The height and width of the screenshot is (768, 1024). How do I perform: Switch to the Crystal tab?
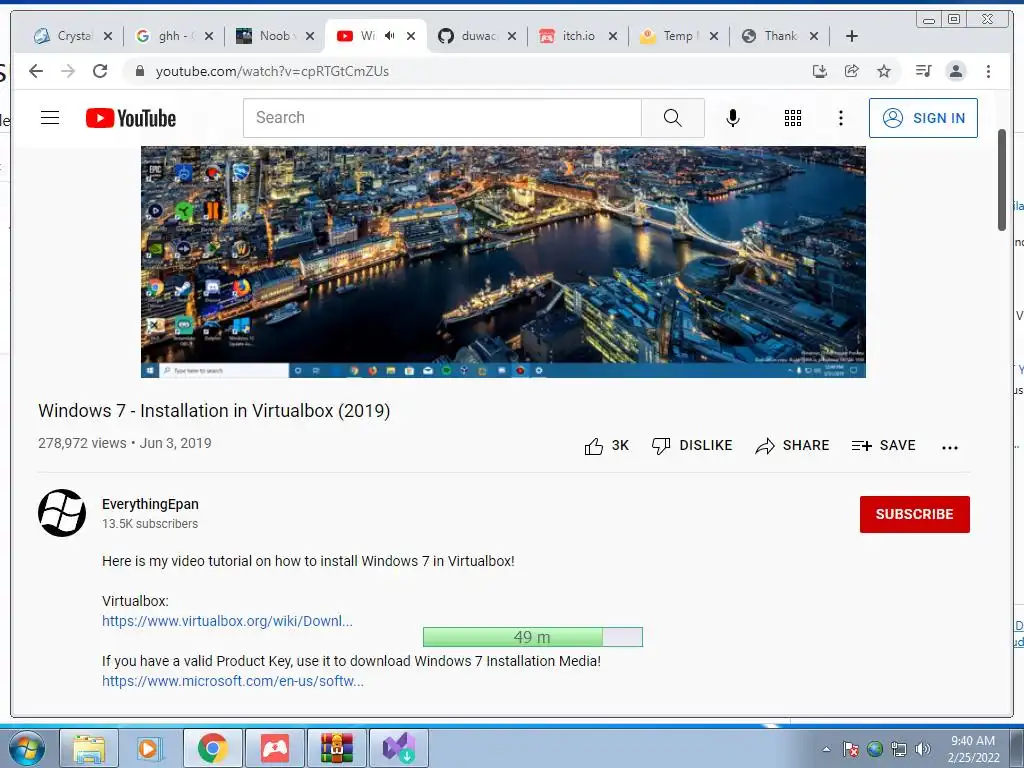74,36
